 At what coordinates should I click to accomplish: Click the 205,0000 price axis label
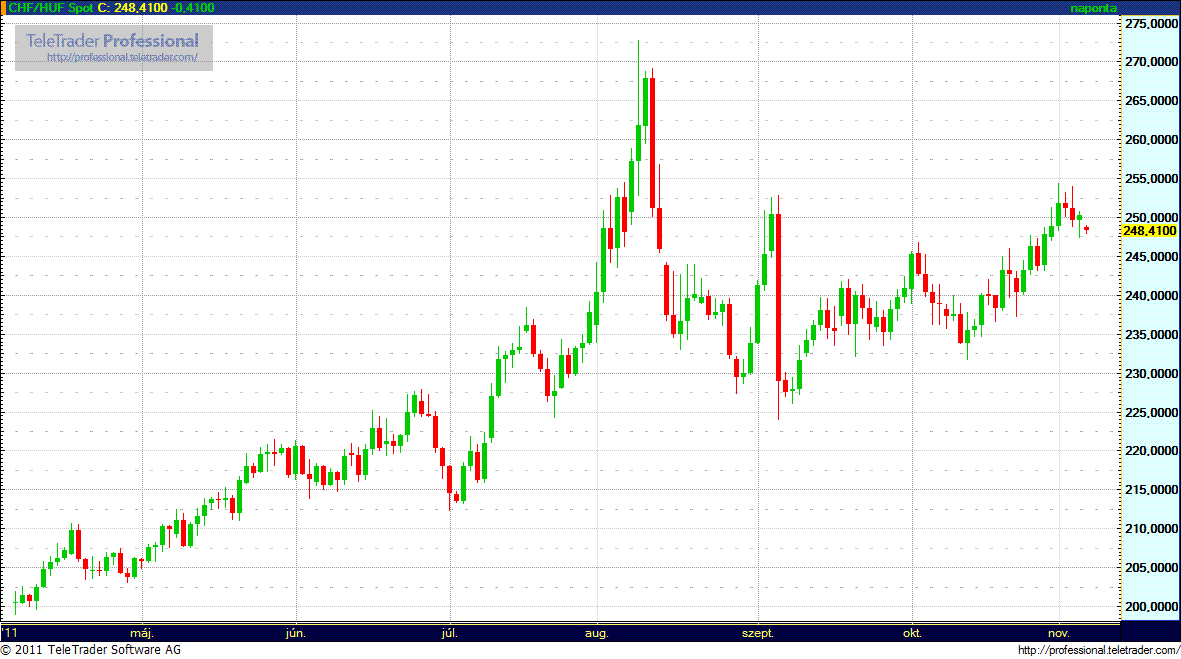tap(1151, 567)
